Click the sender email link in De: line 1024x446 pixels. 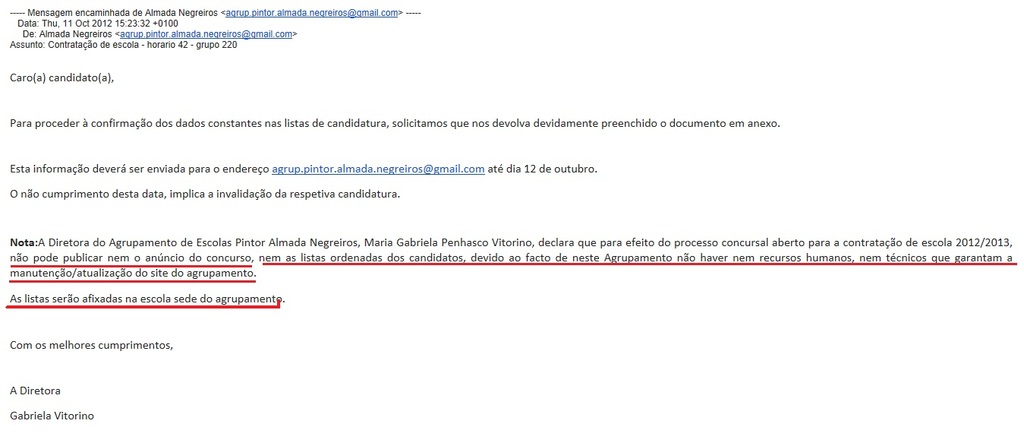click(x=206, y=35)
